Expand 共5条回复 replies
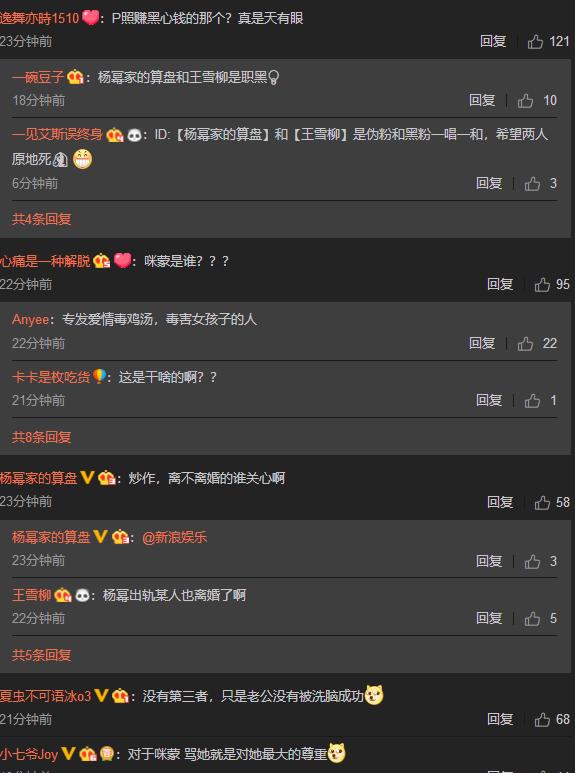 tap(41, 655)
